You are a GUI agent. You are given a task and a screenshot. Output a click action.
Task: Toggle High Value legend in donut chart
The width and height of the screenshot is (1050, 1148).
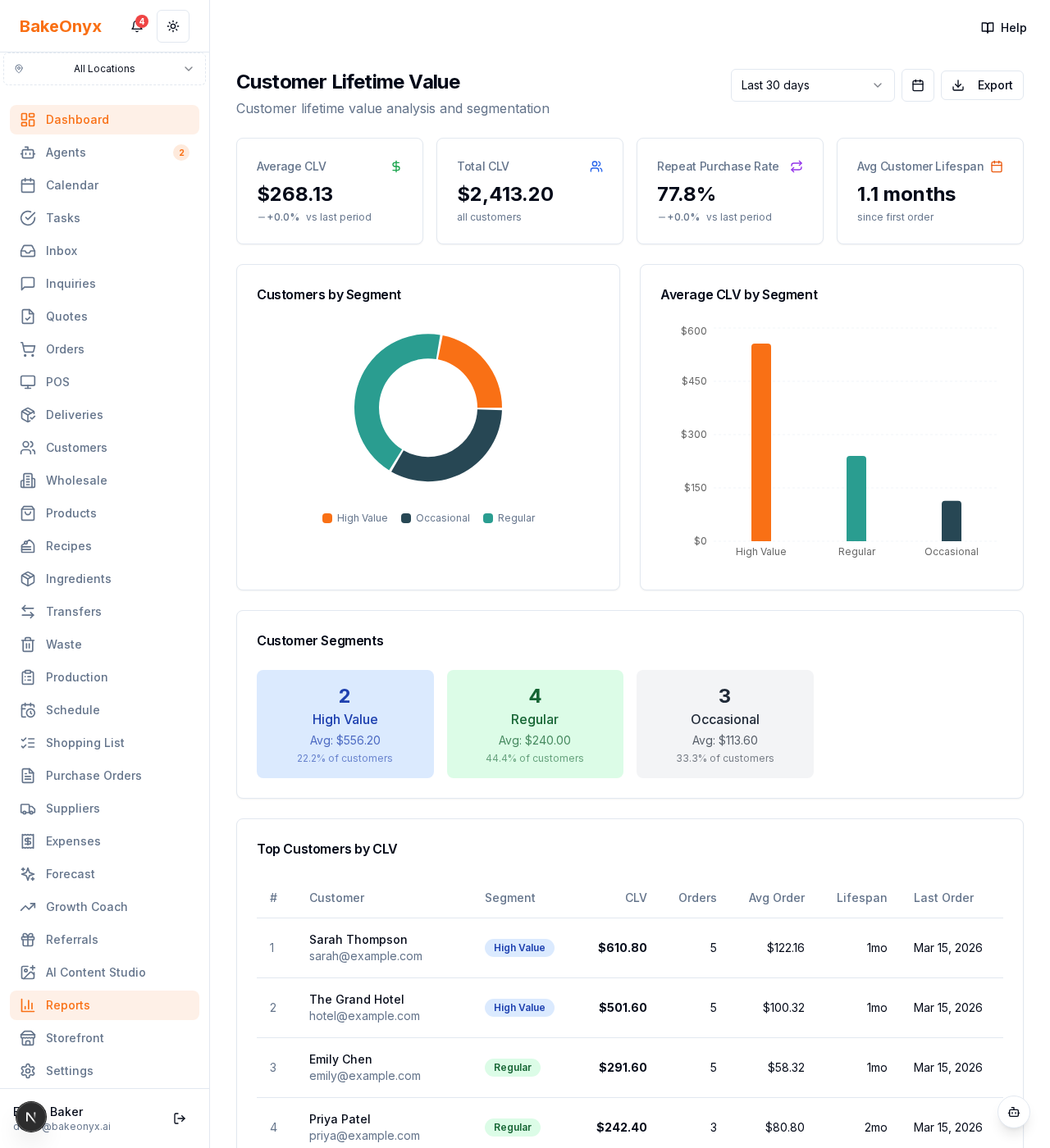354,518
